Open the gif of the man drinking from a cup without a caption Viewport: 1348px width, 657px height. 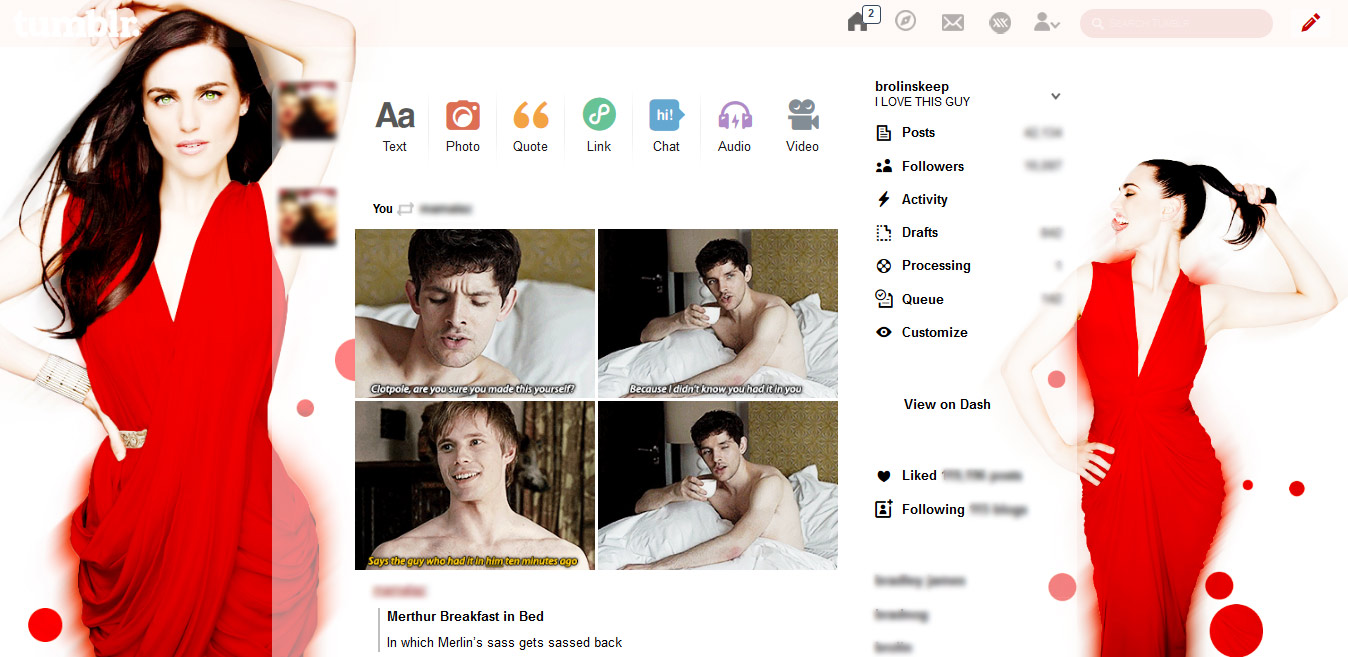[718, 486]
